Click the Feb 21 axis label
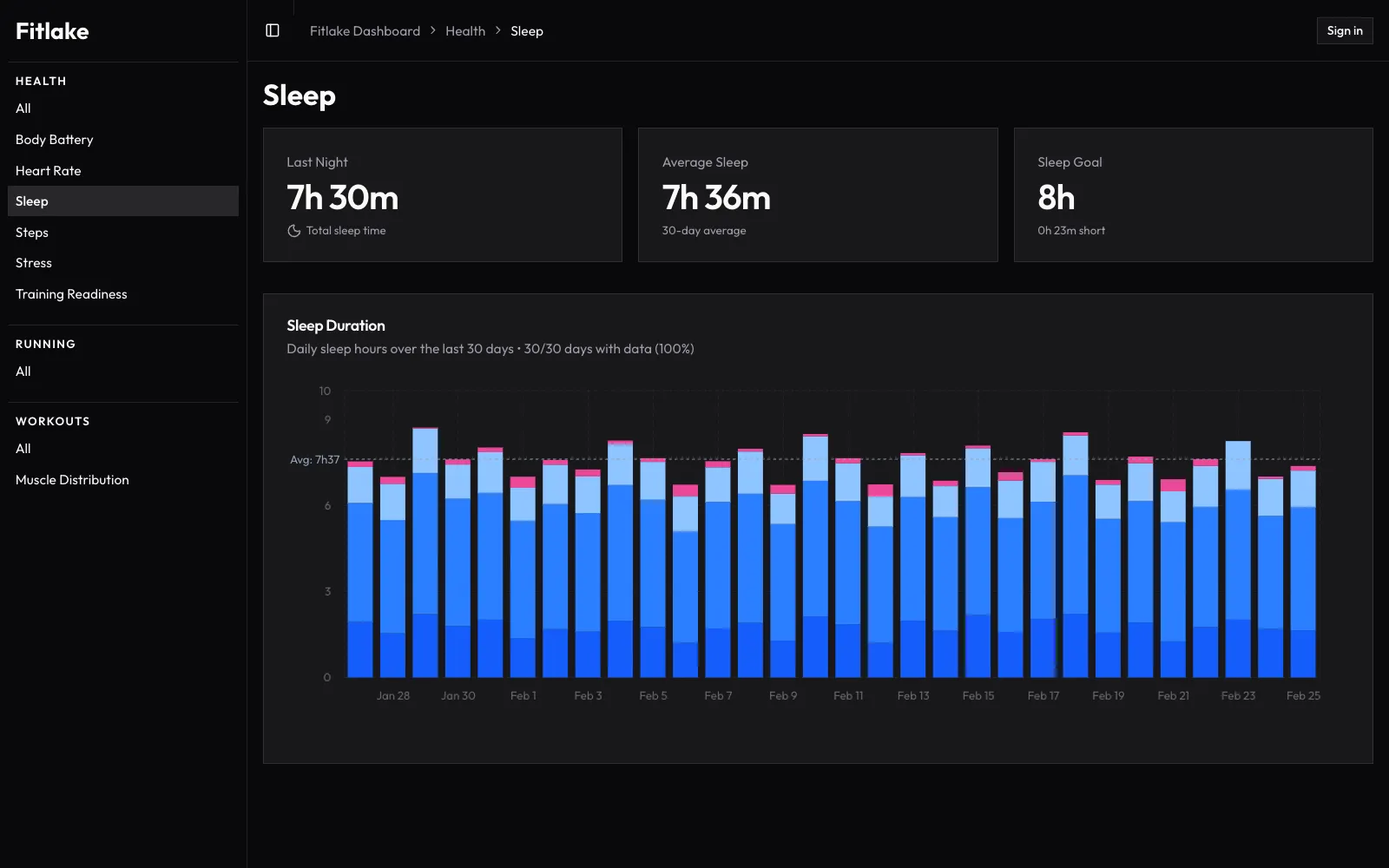Image resolution: width=1389 pixels, height=868 pixels. coord(1174,696)
